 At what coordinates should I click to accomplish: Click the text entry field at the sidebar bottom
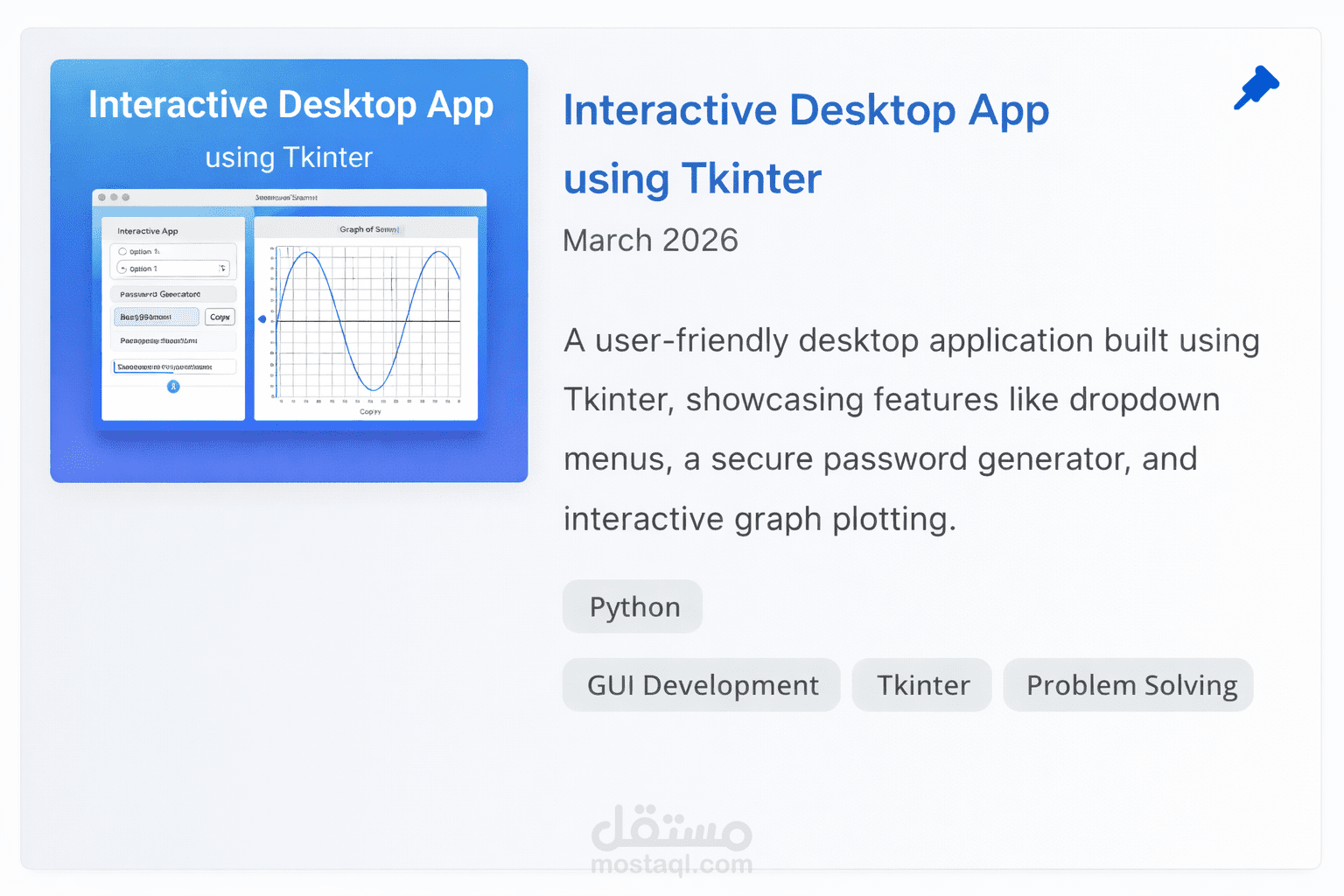click(x=173, y=367)
